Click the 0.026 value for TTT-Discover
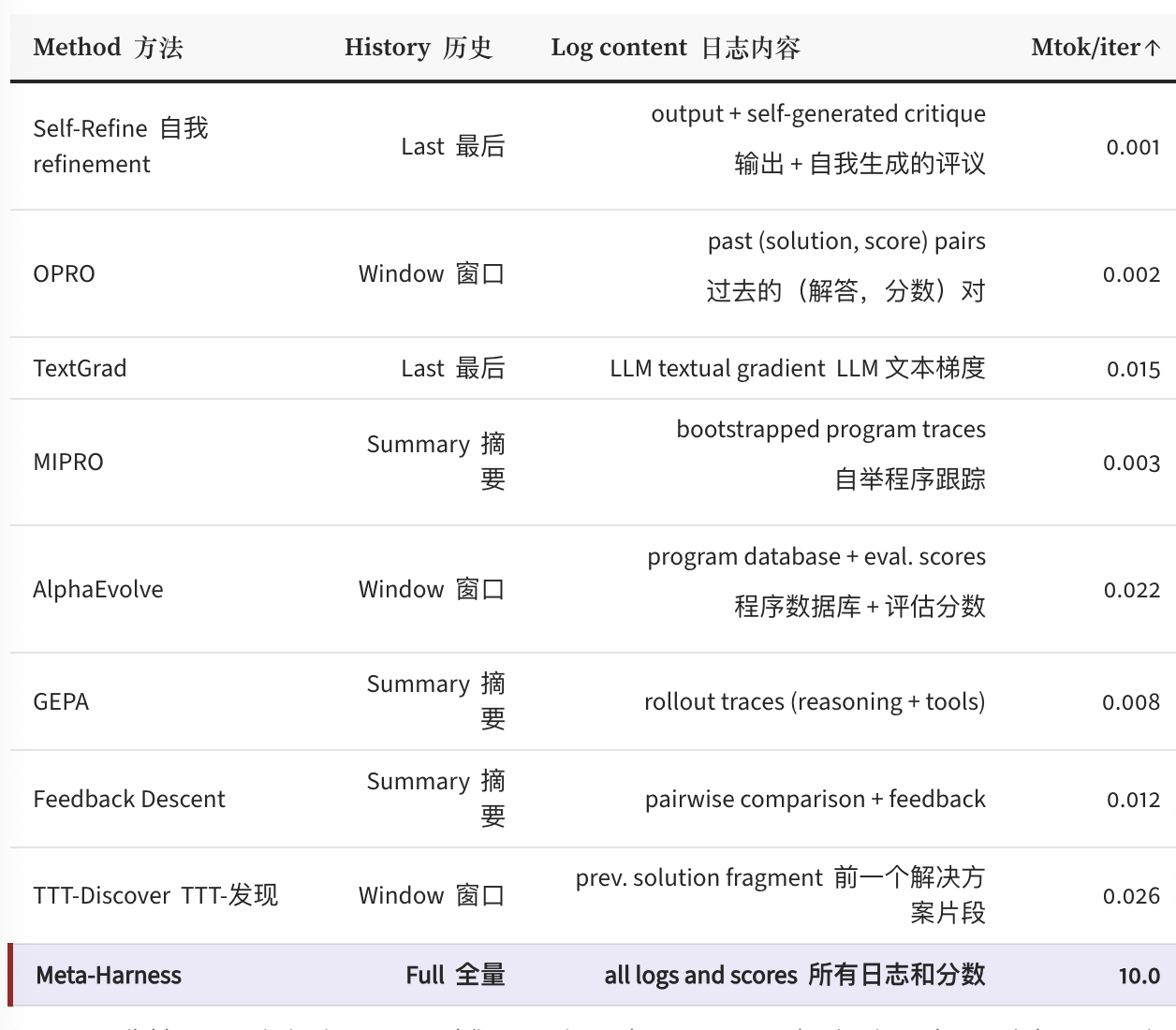Screen dimensions: 1176x1030 pos(1131,896)
